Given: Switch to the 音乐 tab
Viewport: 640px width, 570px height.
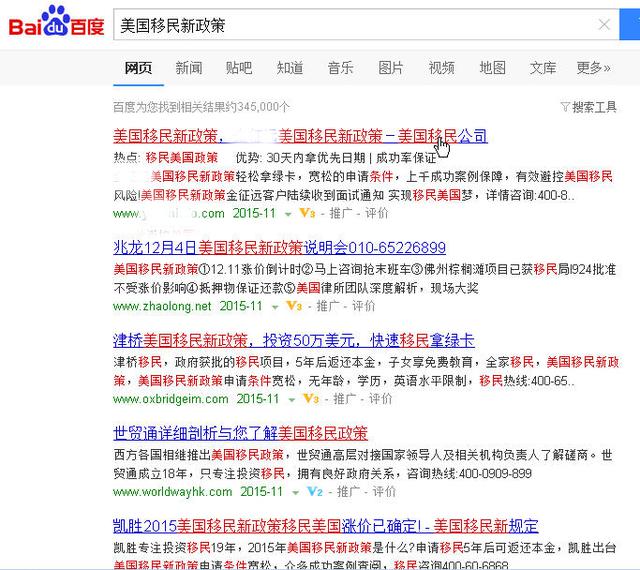Looking at the screenshot, I should 340,68.
